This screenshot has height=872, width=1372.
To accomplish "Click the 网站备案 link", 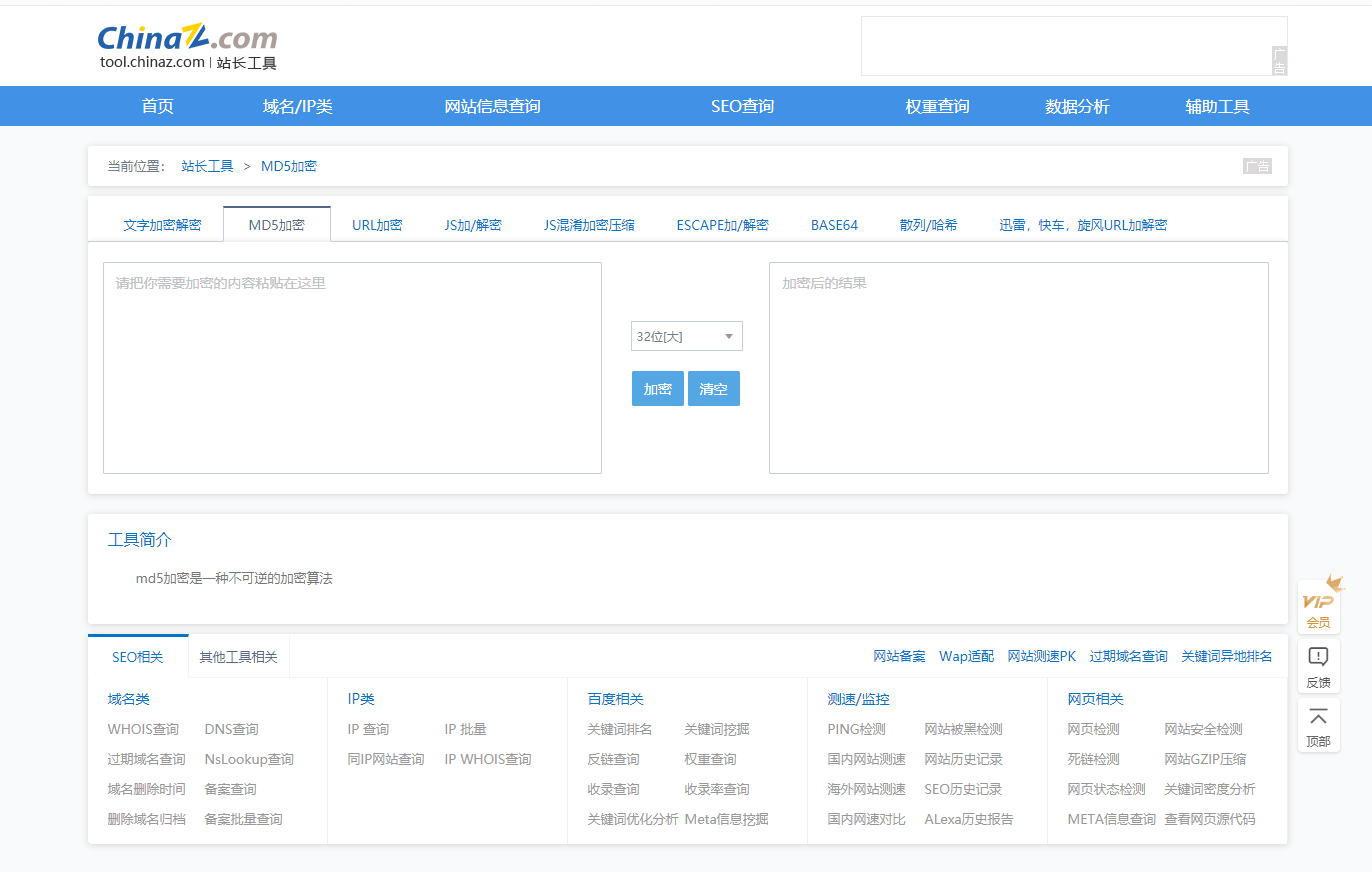I will tap(896, 655).
